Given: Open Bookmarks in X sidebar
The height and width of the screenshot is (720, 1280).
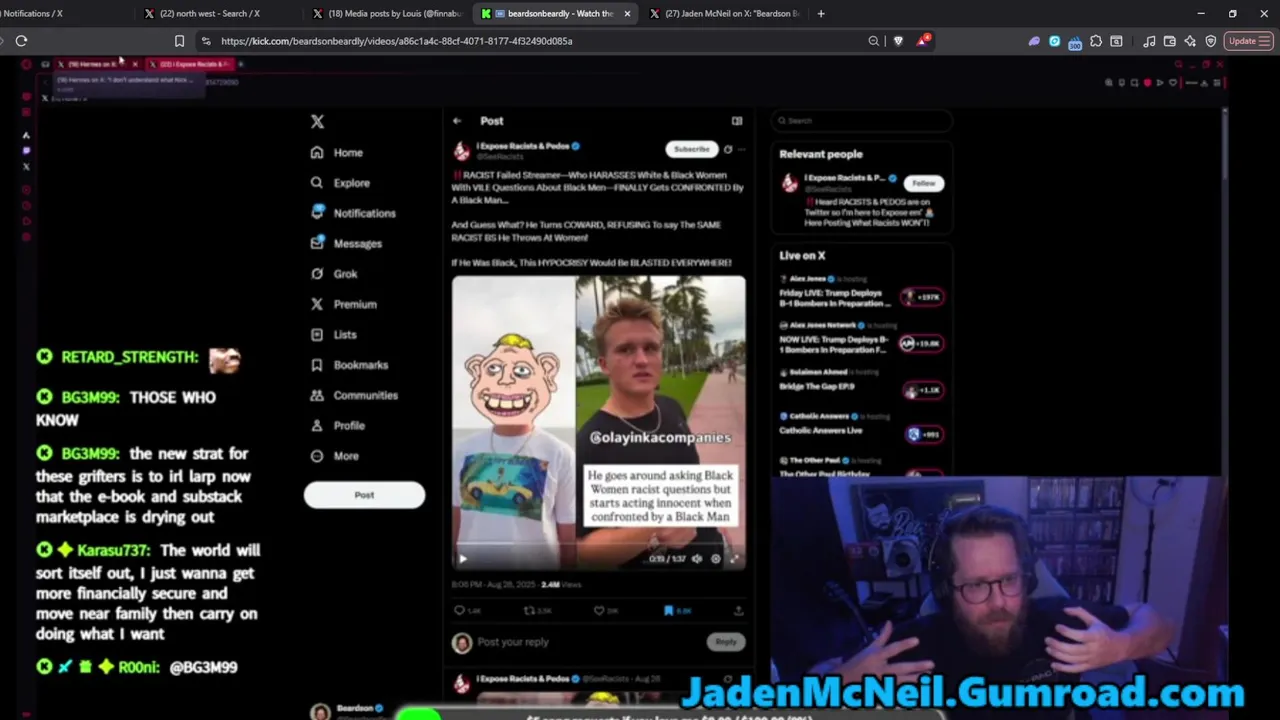Looking at the screenshot, I should pos(349,365).
